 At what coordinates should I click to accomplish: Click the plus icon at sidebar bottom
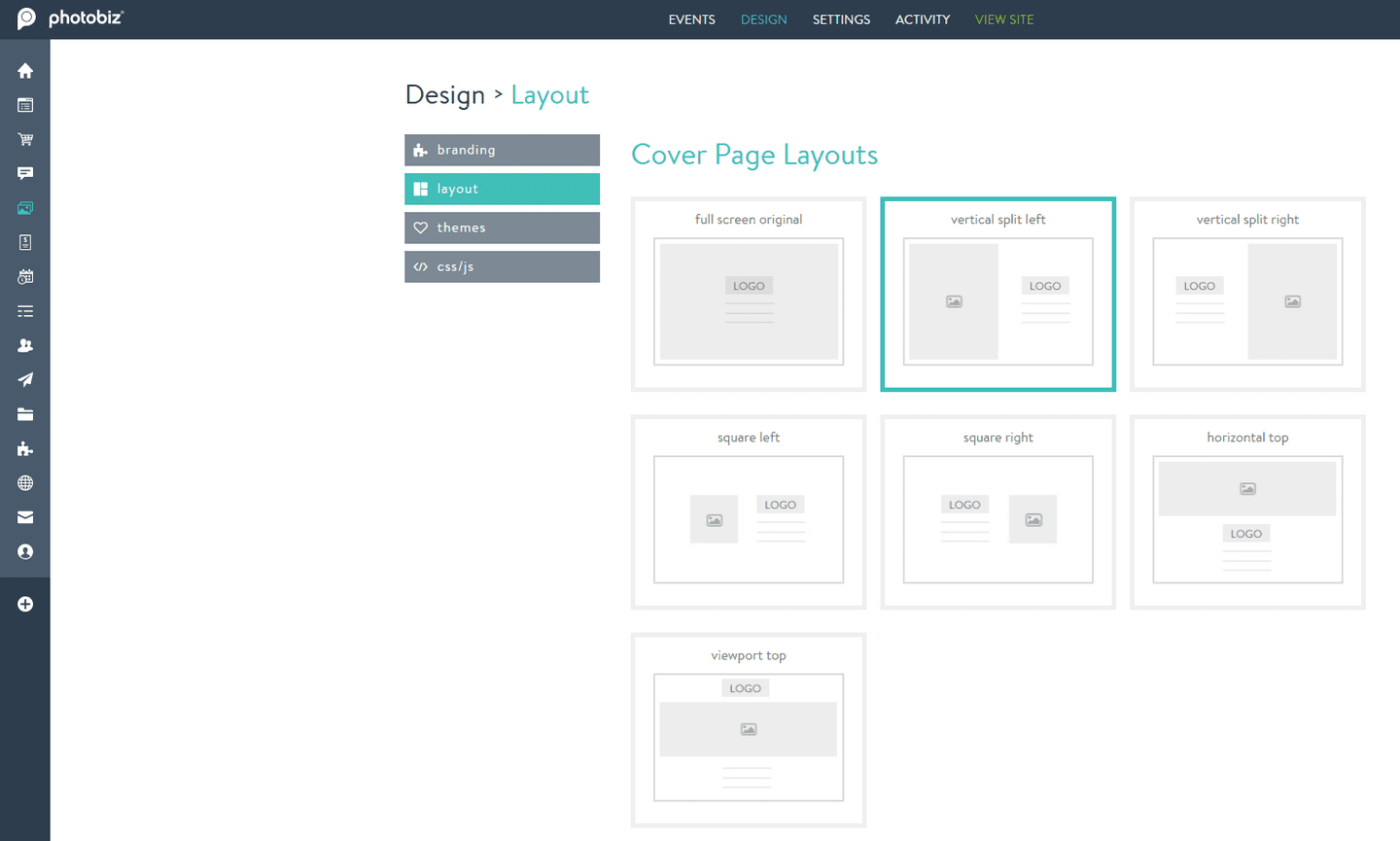pos(25,603)
